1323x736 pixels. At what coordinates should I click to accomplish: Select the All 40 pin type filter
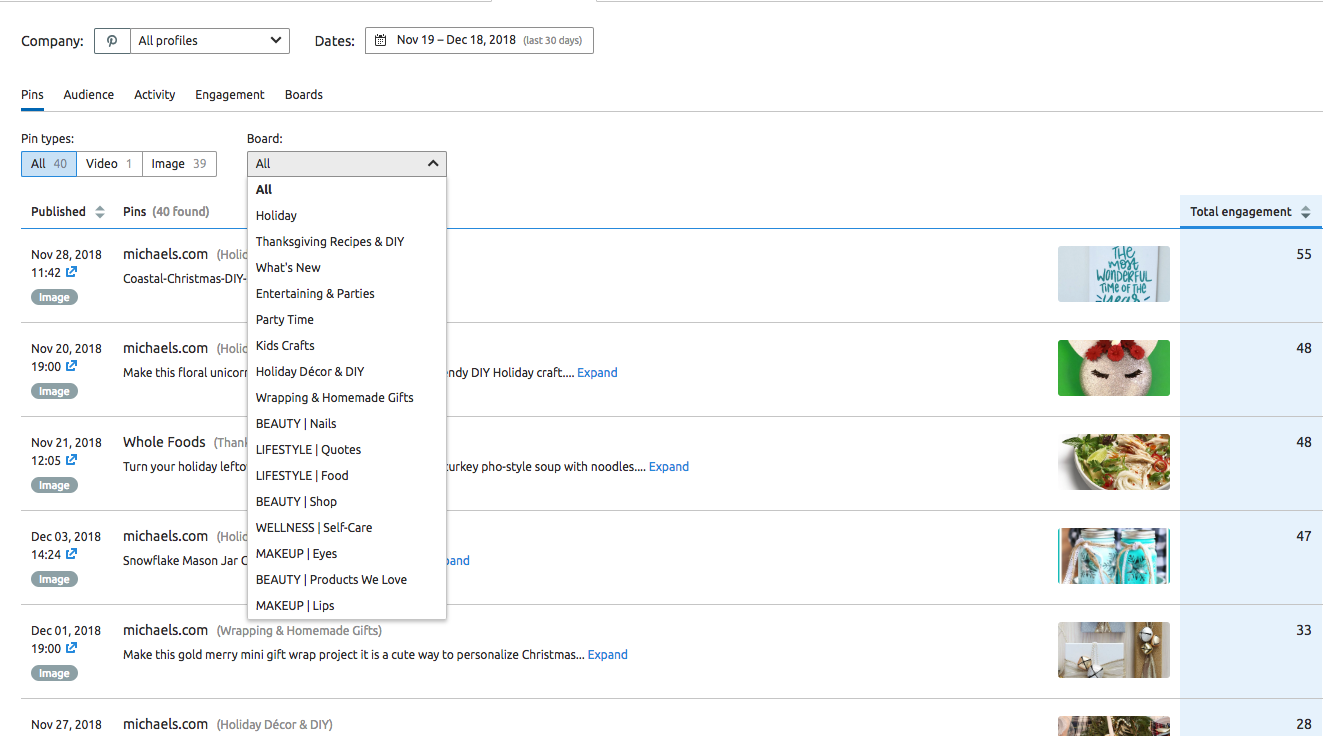[x=49, y=164]
